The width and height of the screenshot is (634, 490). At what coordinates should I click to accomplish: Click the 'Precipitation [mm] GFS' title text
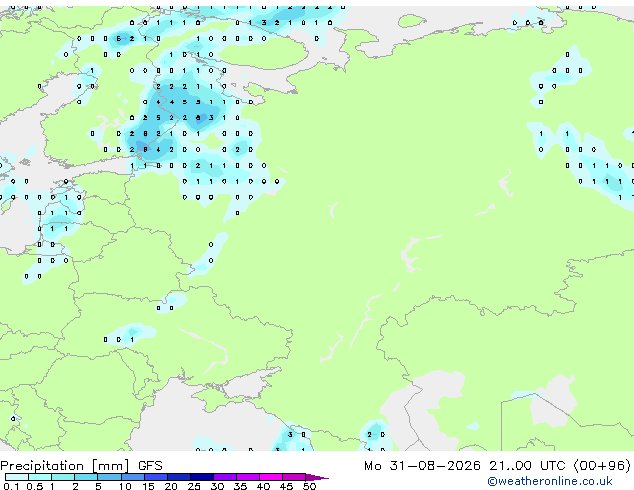click(81, 466)
